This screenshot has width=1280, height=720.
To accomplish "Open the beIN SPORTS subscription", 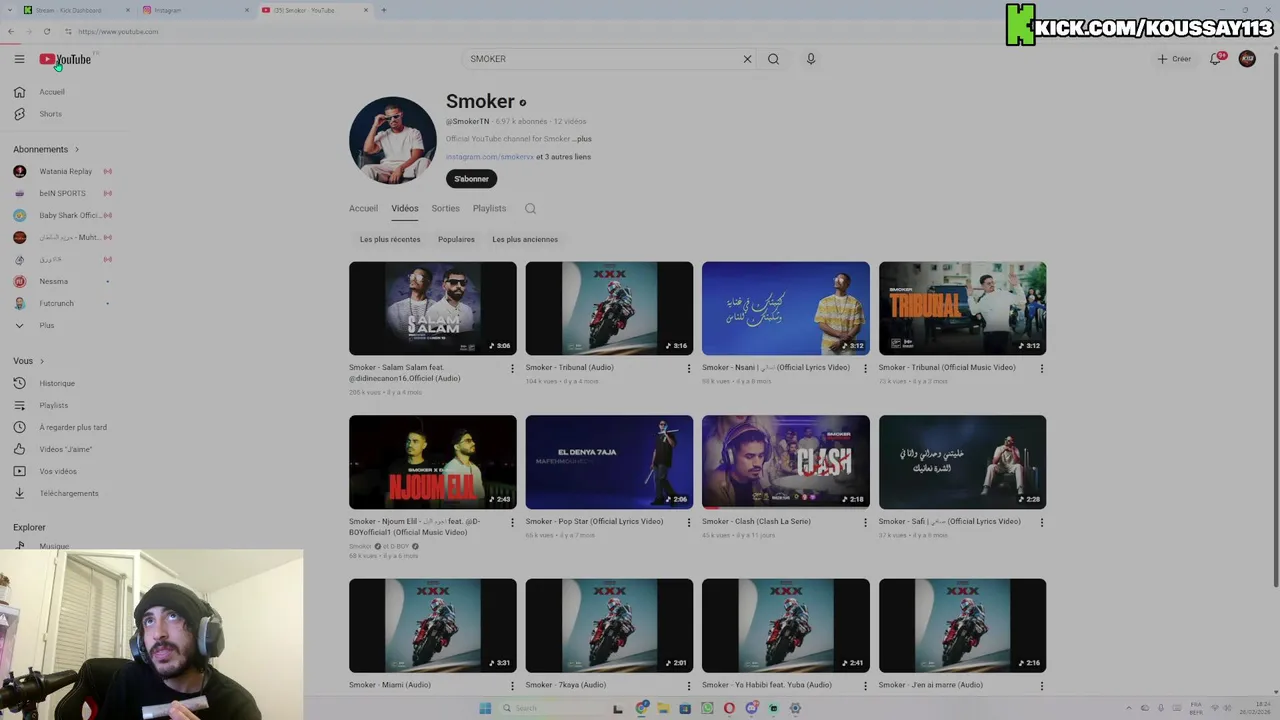I will pos(64,193).
